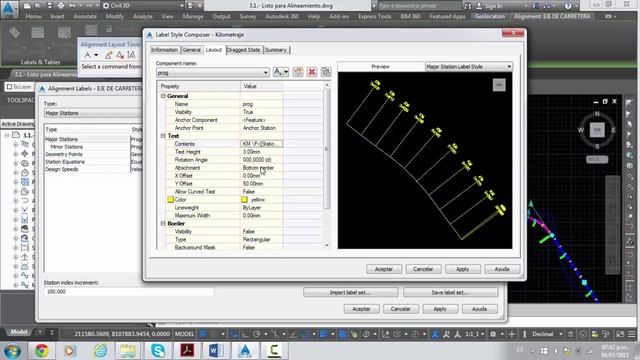
Task: Open the create text component dropdown icon
Action: [x=281, y=72]
